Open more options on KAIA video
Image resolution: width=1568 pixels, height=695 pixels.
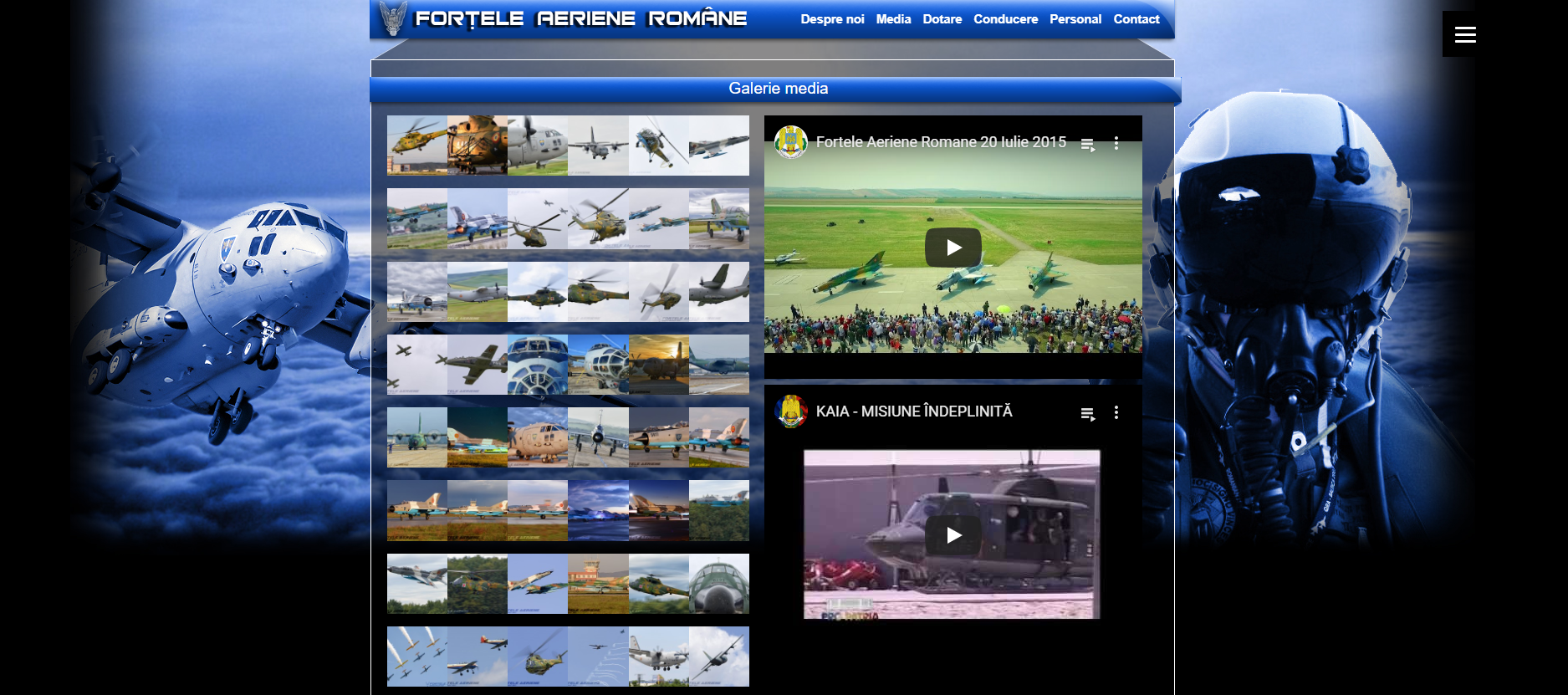[x=1116, y=412]
